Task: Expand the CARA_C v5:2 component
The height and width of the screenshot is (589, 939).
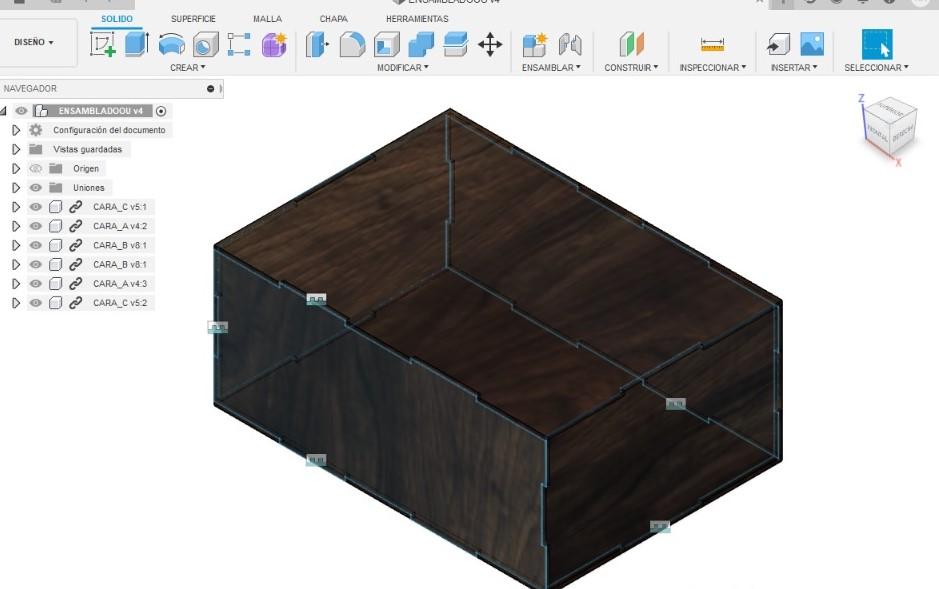Action: click(16, 303)
